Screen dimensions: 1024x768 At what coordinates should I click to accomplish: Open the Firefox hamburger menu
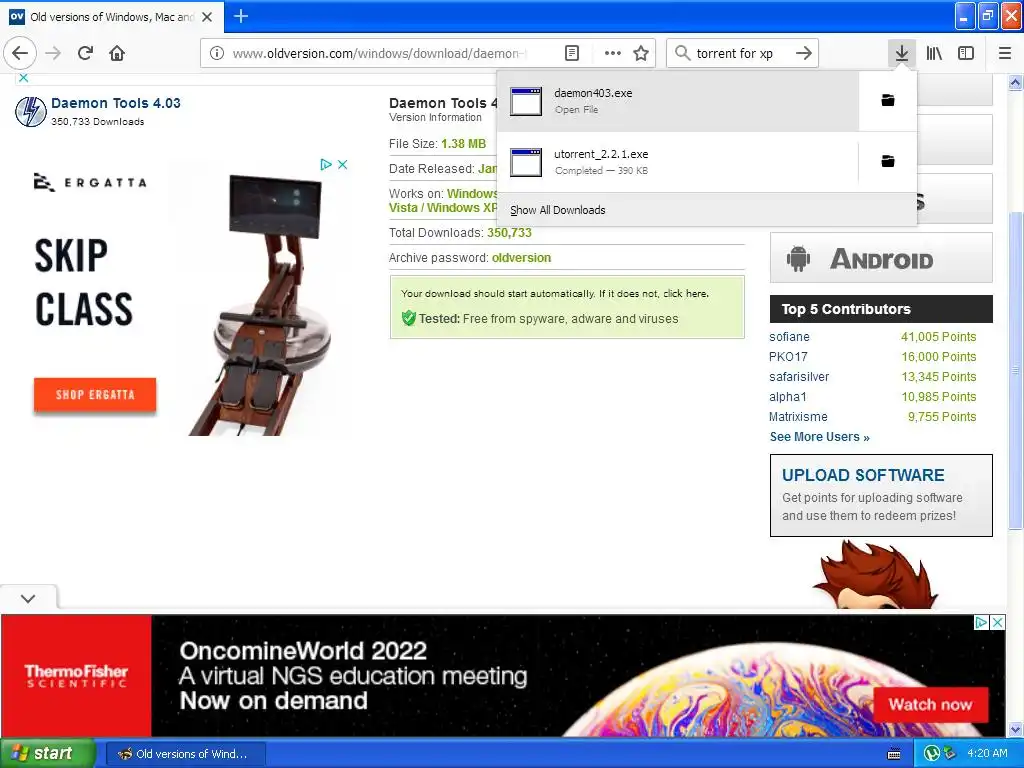[x=1005, y=54]
